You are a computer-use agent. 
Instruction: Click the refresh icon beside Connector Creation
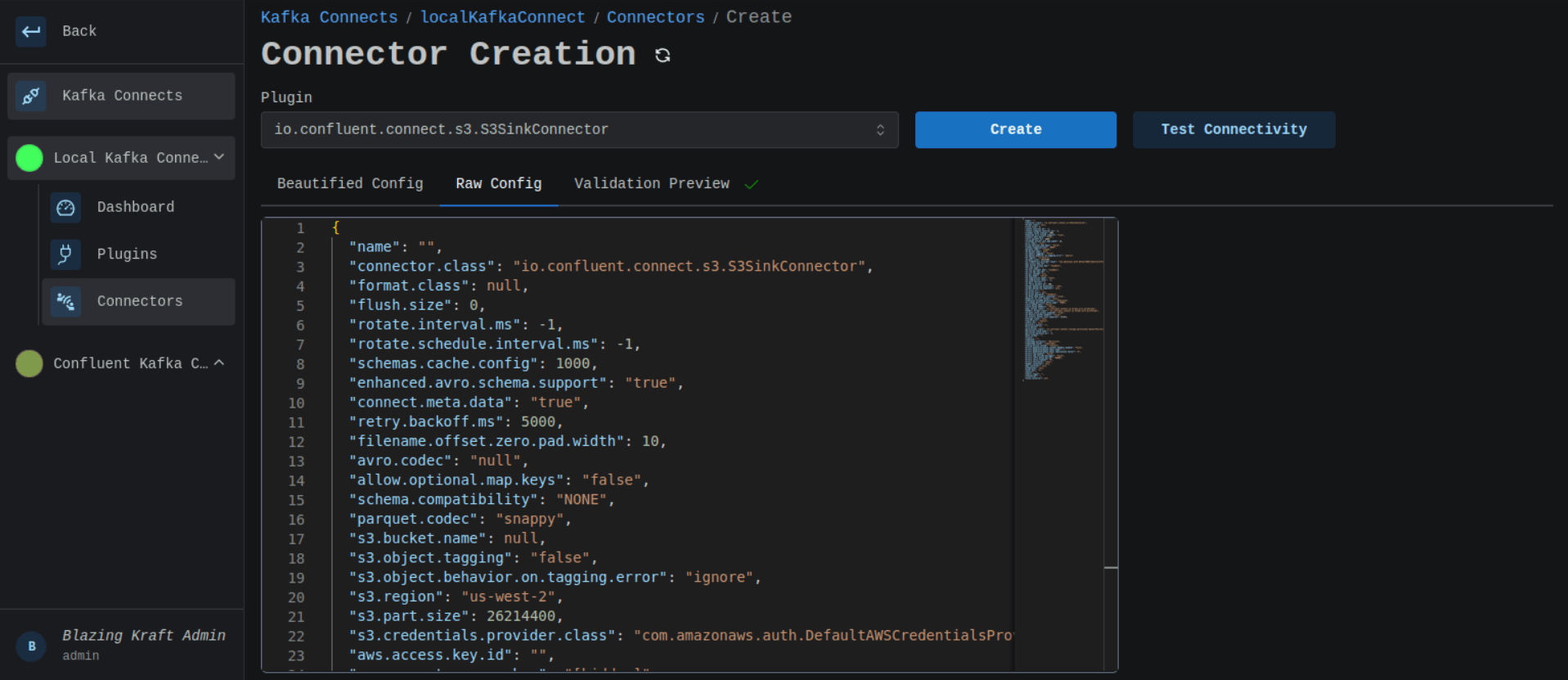coord(663,55)
